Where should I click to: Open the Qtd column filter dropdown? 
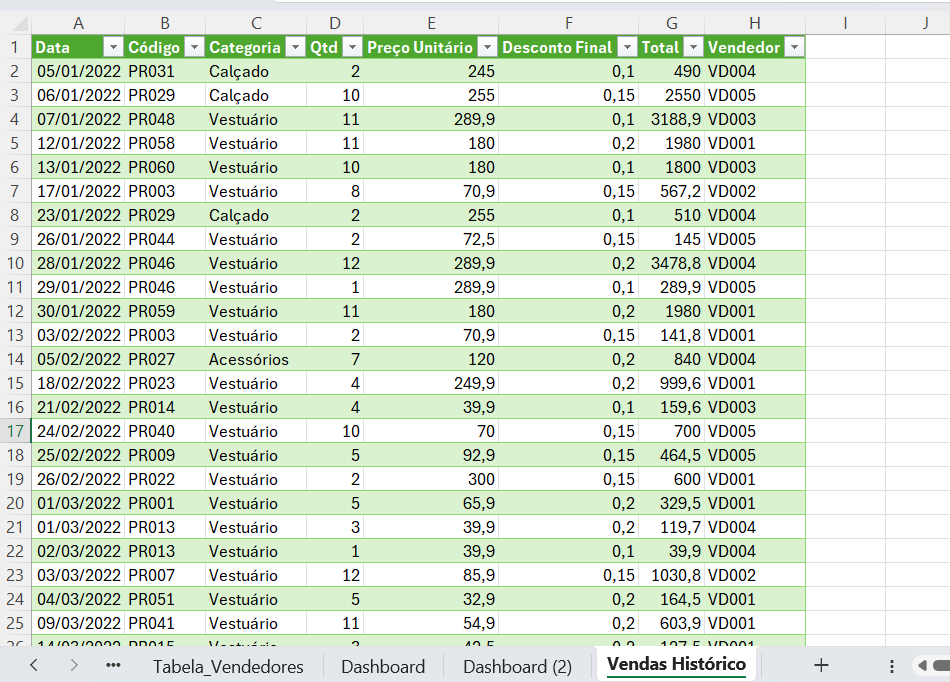(x=352, y=47)
